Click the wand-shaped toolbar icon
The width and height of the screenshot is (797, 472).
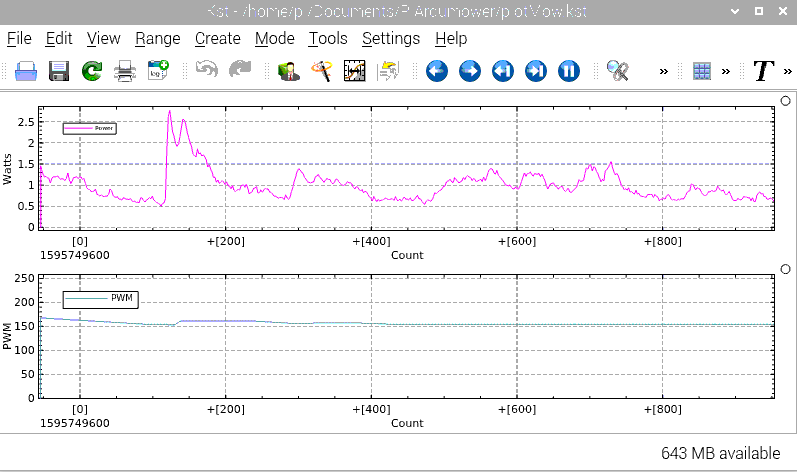pyautogui.click(x=322, y=71)
